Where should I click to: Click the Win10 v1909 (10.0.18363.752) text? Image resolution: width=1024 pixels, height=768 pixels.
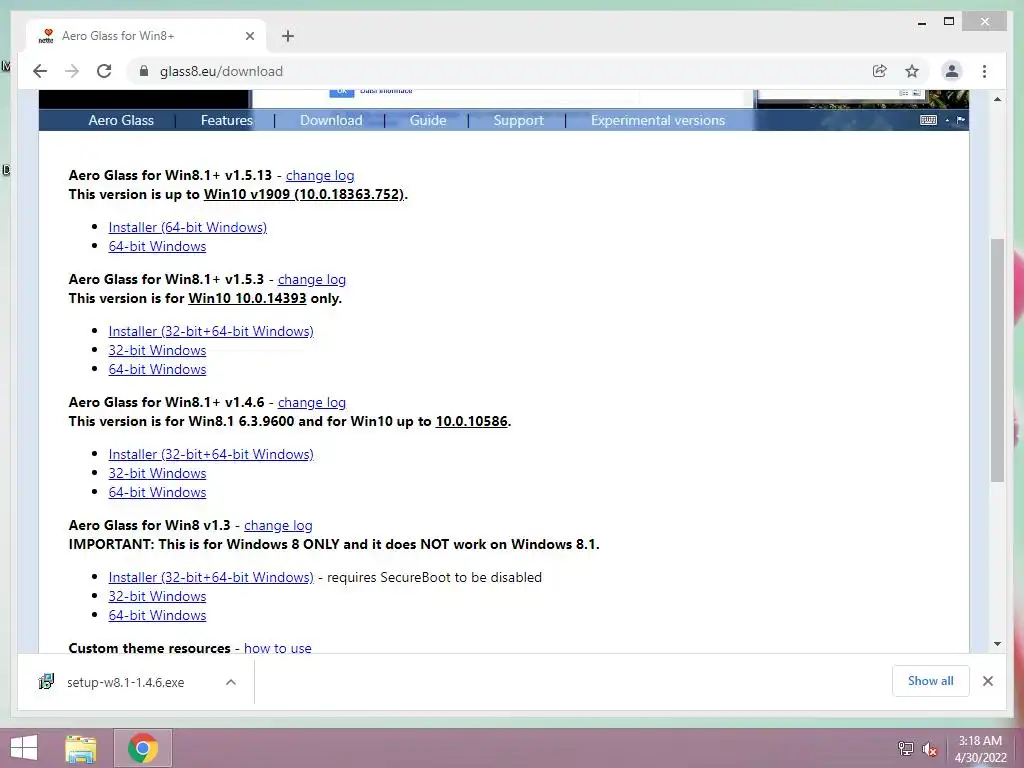(x=304, y=194)
